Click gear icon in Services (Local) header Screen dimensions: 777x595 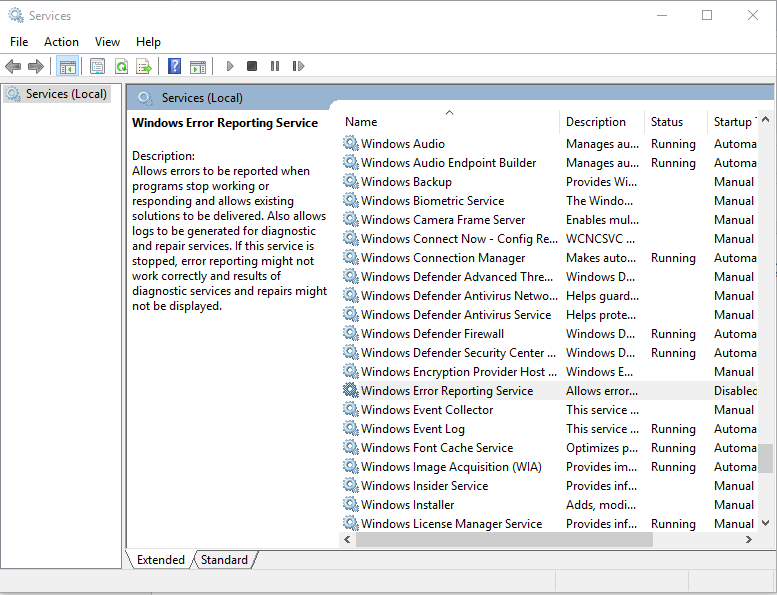click(145, 98)
